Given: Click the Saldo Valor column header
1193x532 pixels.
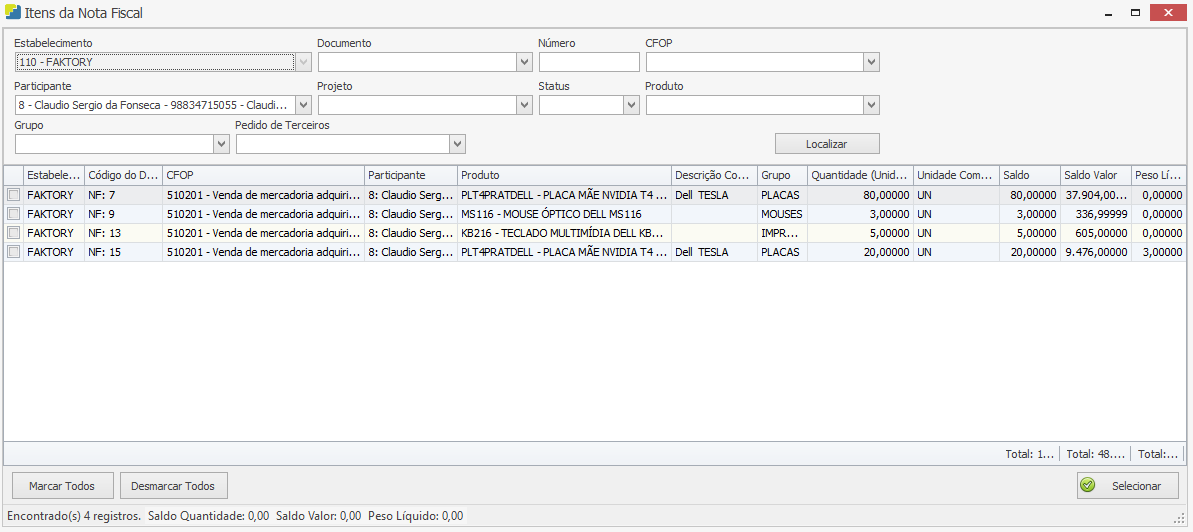Looking at the screenshot, I should coord(1094,175).
